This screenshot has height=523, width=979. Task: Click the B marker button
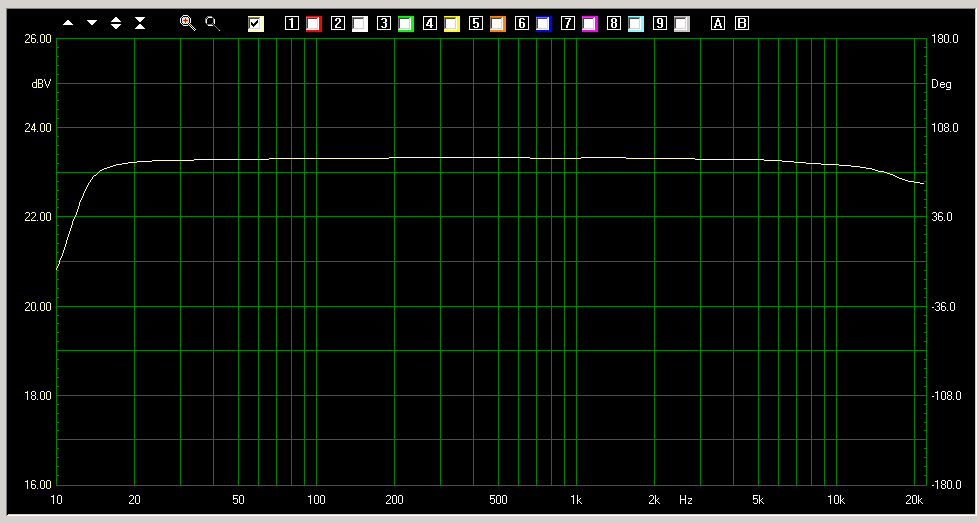[x=742, y=23]
